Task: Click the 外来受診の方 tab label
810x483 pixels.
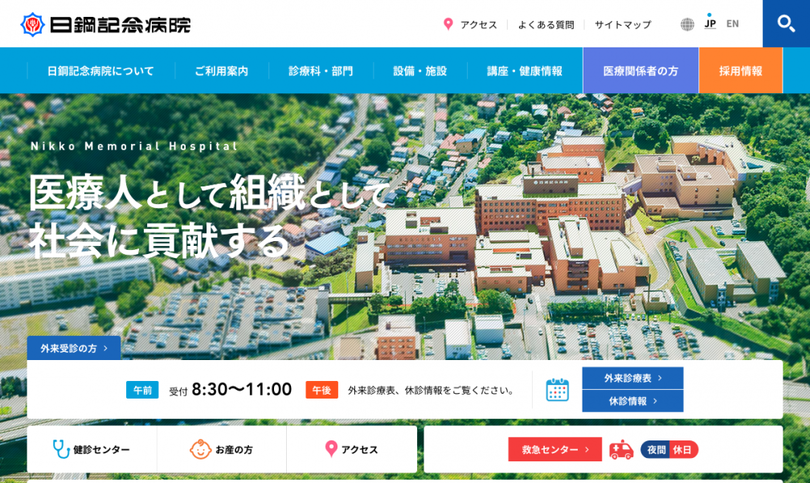Action: click(x=74, y=348)
